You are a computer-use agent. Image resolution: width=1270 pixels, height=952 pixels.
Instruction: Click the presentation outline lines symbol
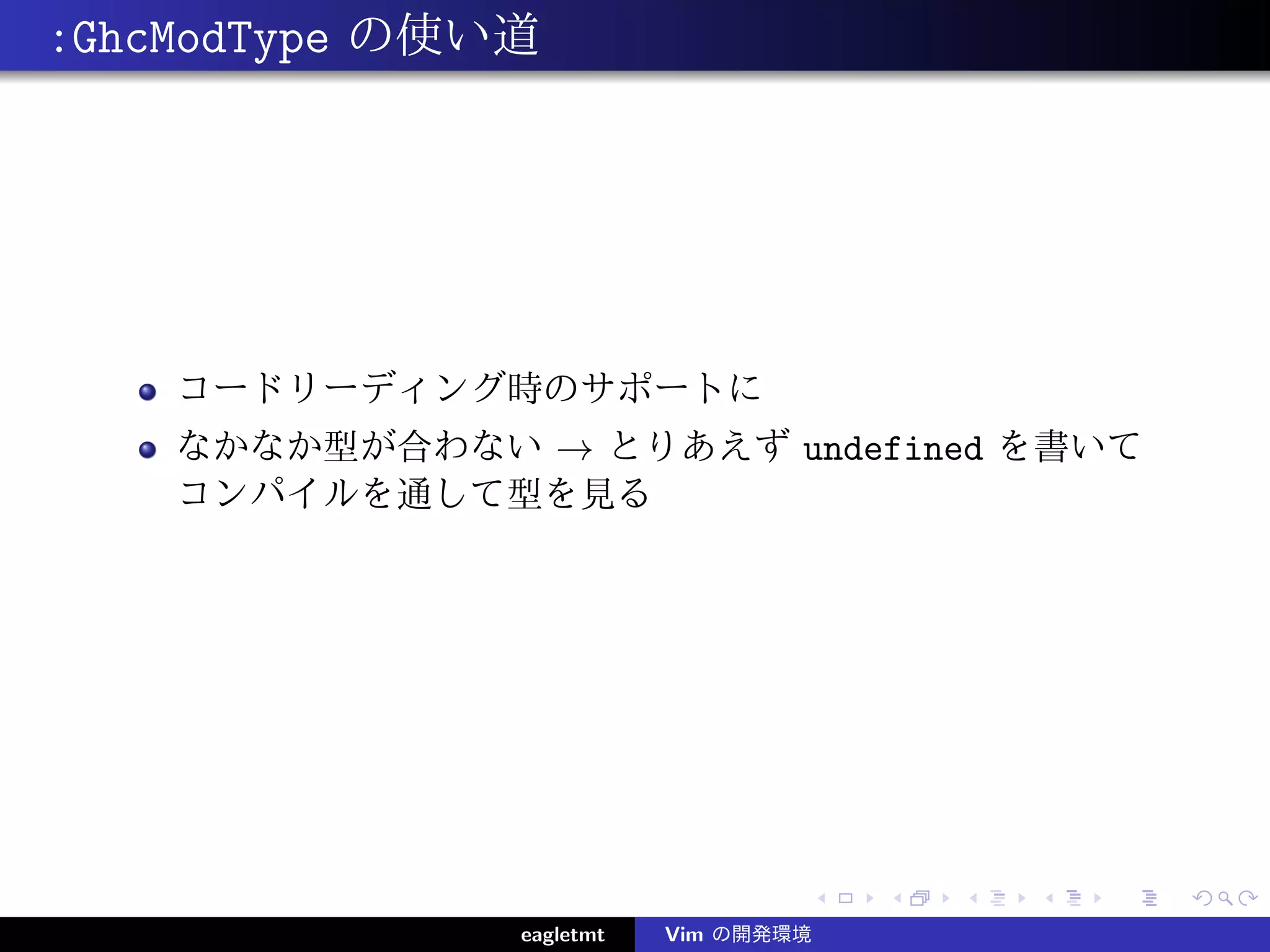point(1150,898)
